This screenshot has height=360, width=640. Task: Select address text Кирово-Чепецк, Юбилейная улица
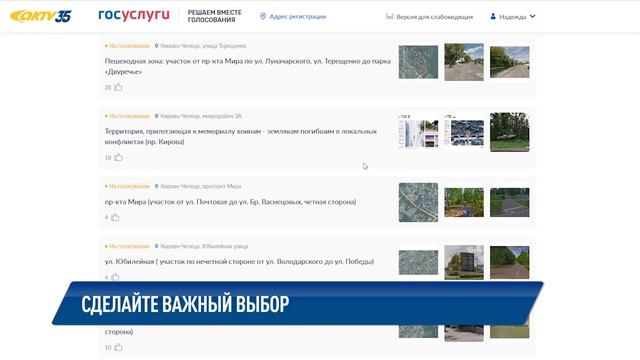[x=204, y=246]
